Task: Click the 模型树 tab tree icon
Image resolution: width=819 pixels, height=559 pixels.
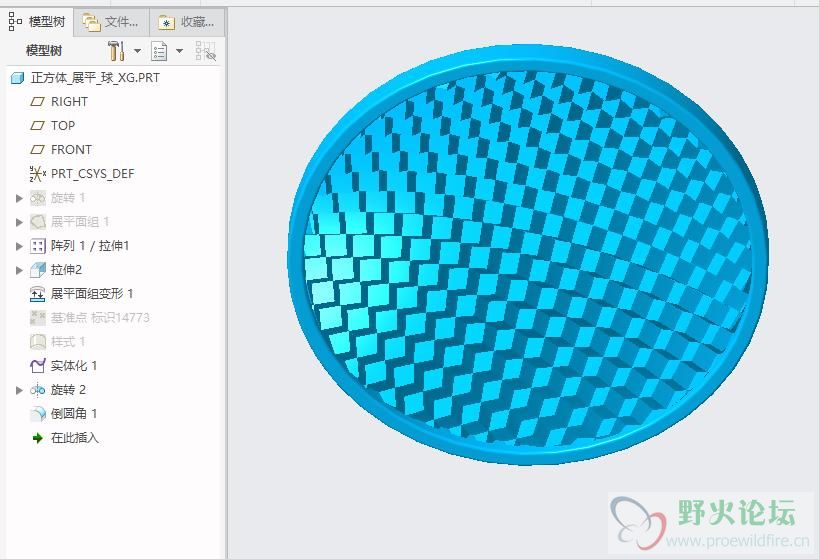Action: [15, 22]
